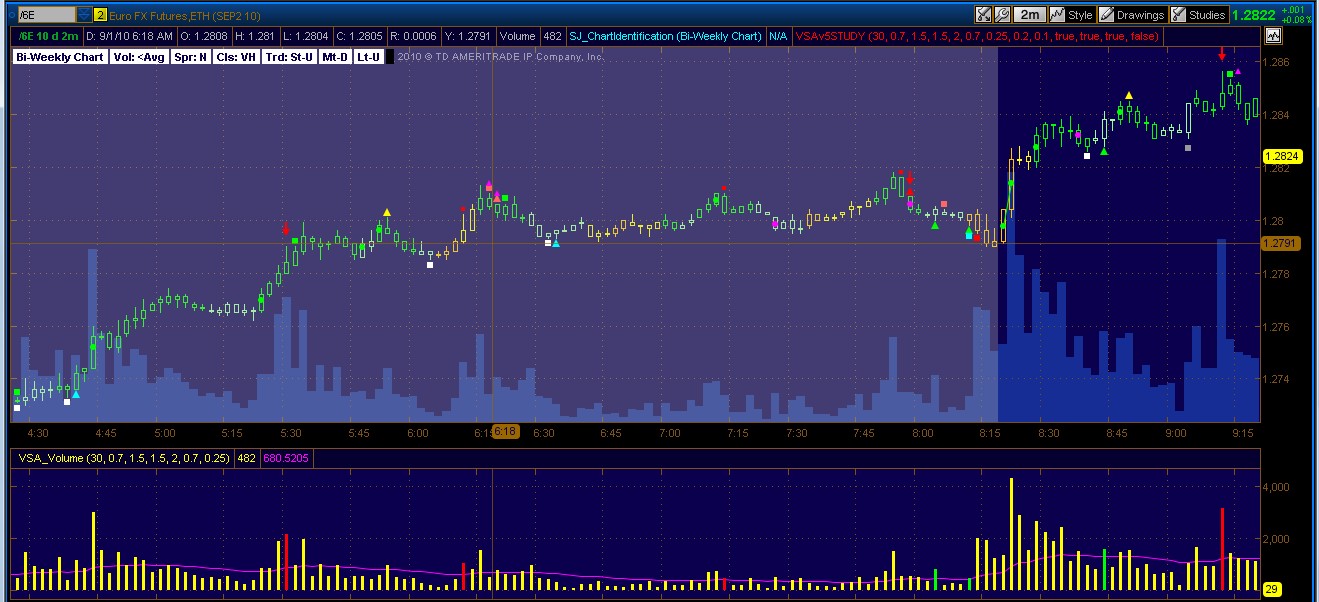Click the Lt-U label
This screenshot has height=602, width=1319.
(369, 57)
